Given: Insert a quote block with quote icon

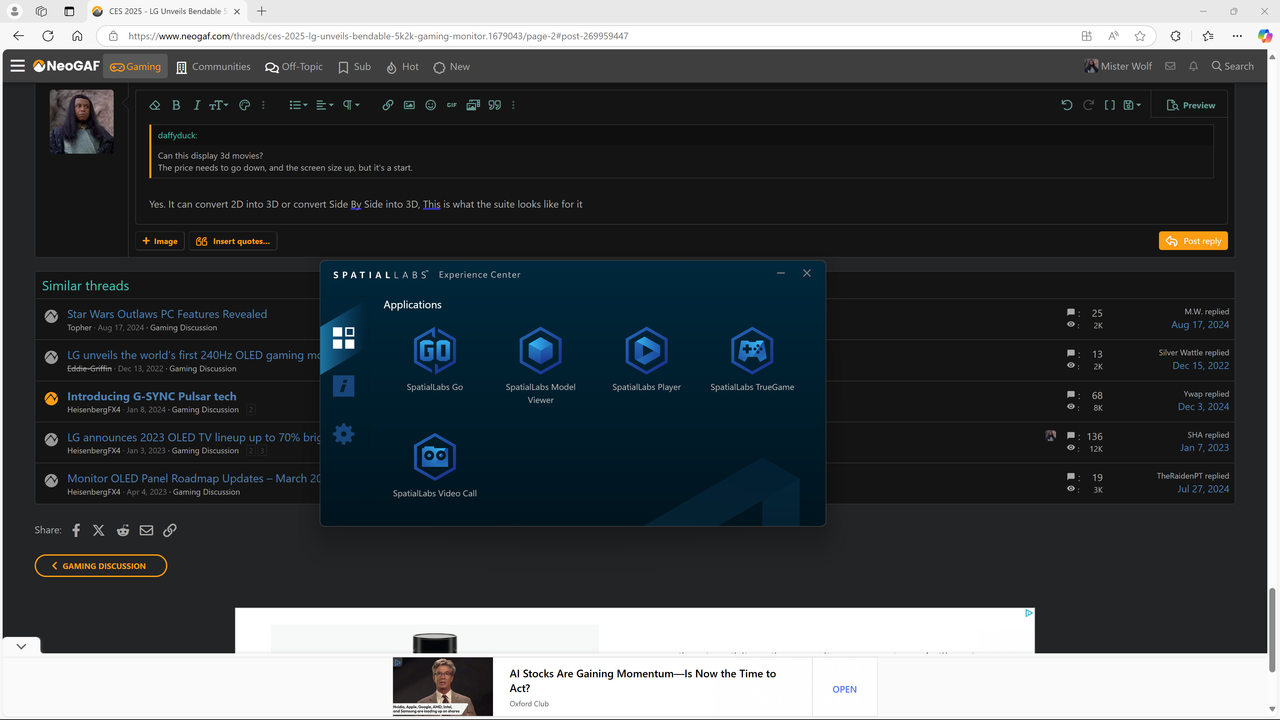Looking at the screenshot, I should tap(494, 105).
